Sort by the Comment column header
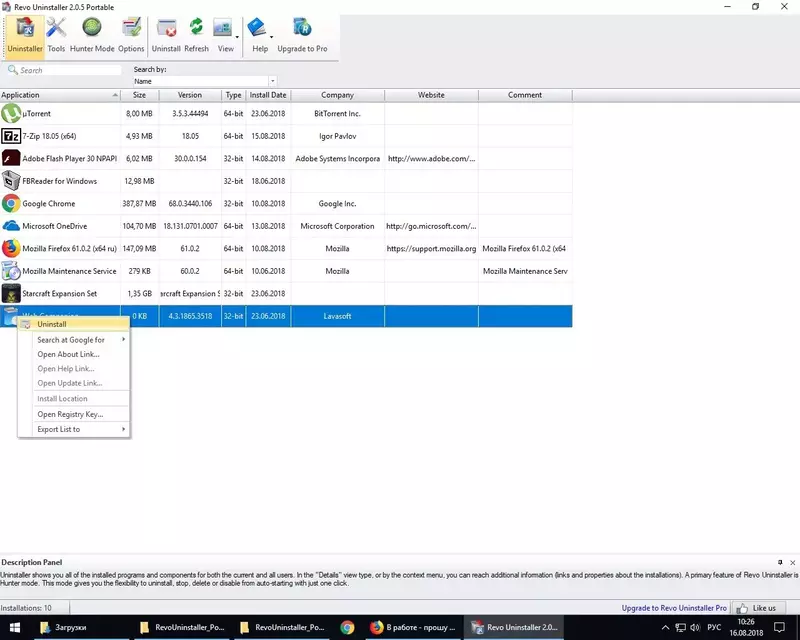The image size is (800, 640). point(525,95)
